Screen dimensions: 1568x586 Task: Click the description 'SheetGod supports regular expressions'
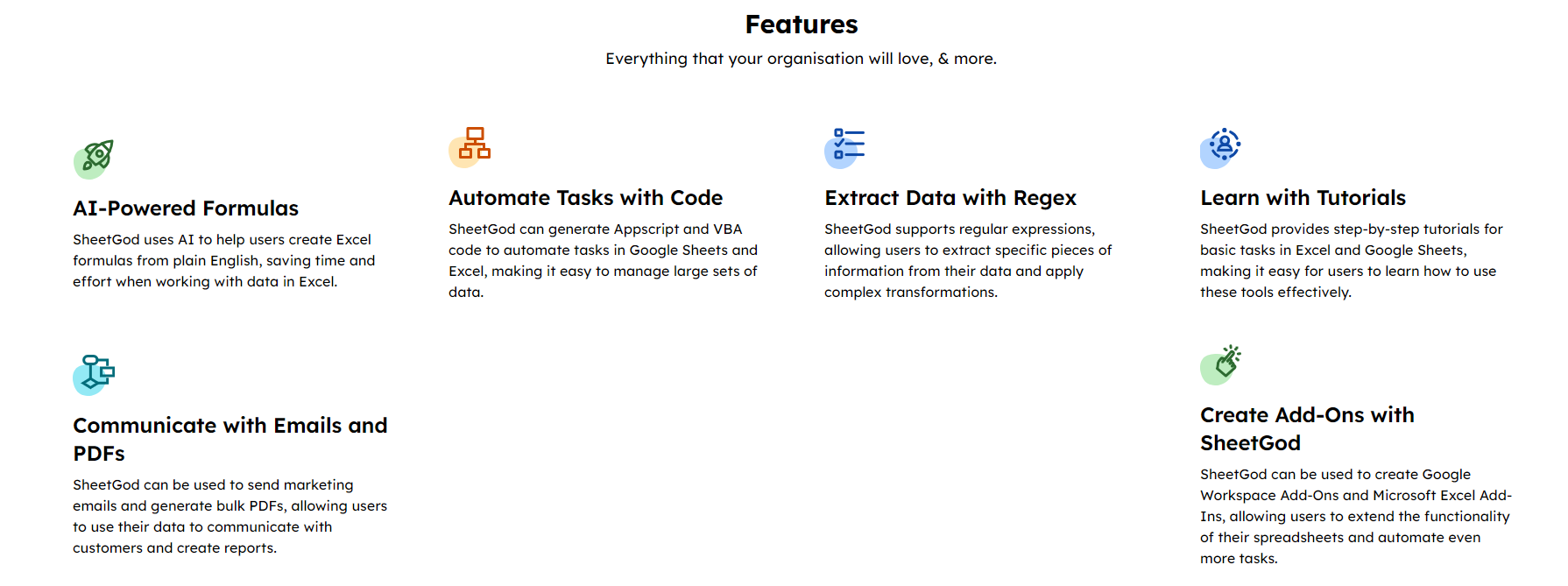pyautogui.click(x=968, y=260)
